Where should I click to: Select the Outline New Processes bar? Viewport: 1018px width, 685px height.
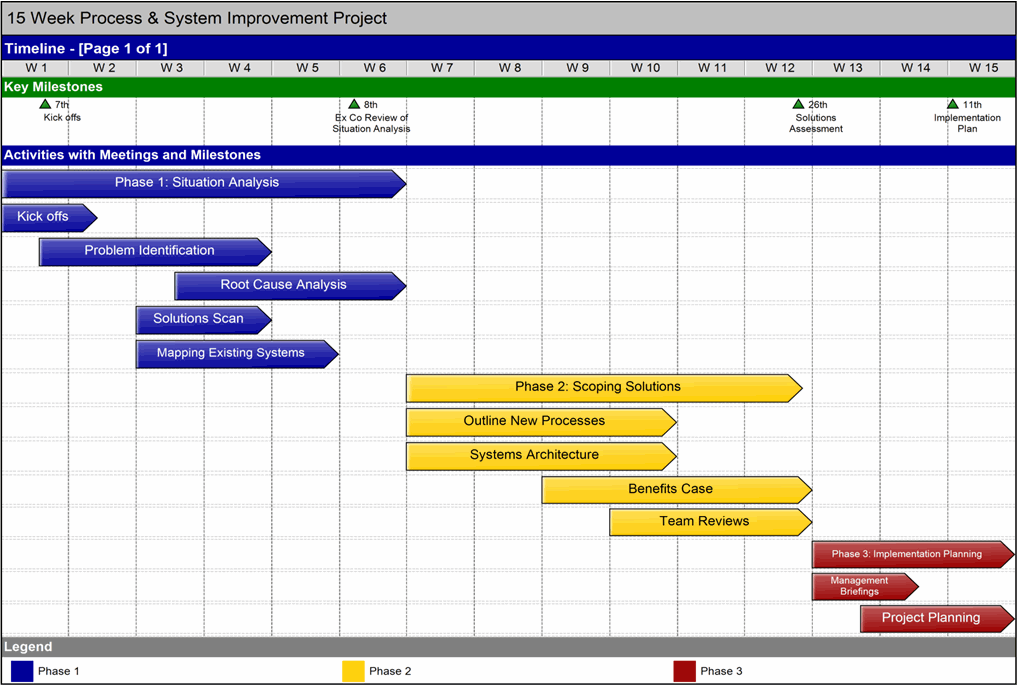[x=541, y=422]
